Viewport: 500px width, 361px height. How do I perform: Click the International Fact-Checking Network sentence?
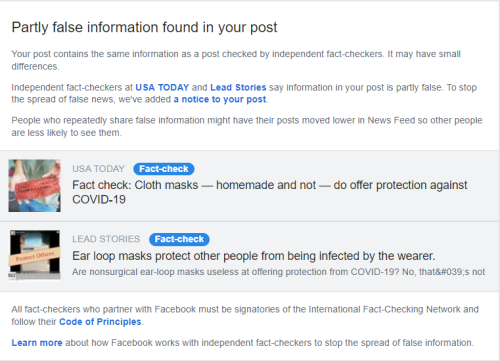point(245,315)
